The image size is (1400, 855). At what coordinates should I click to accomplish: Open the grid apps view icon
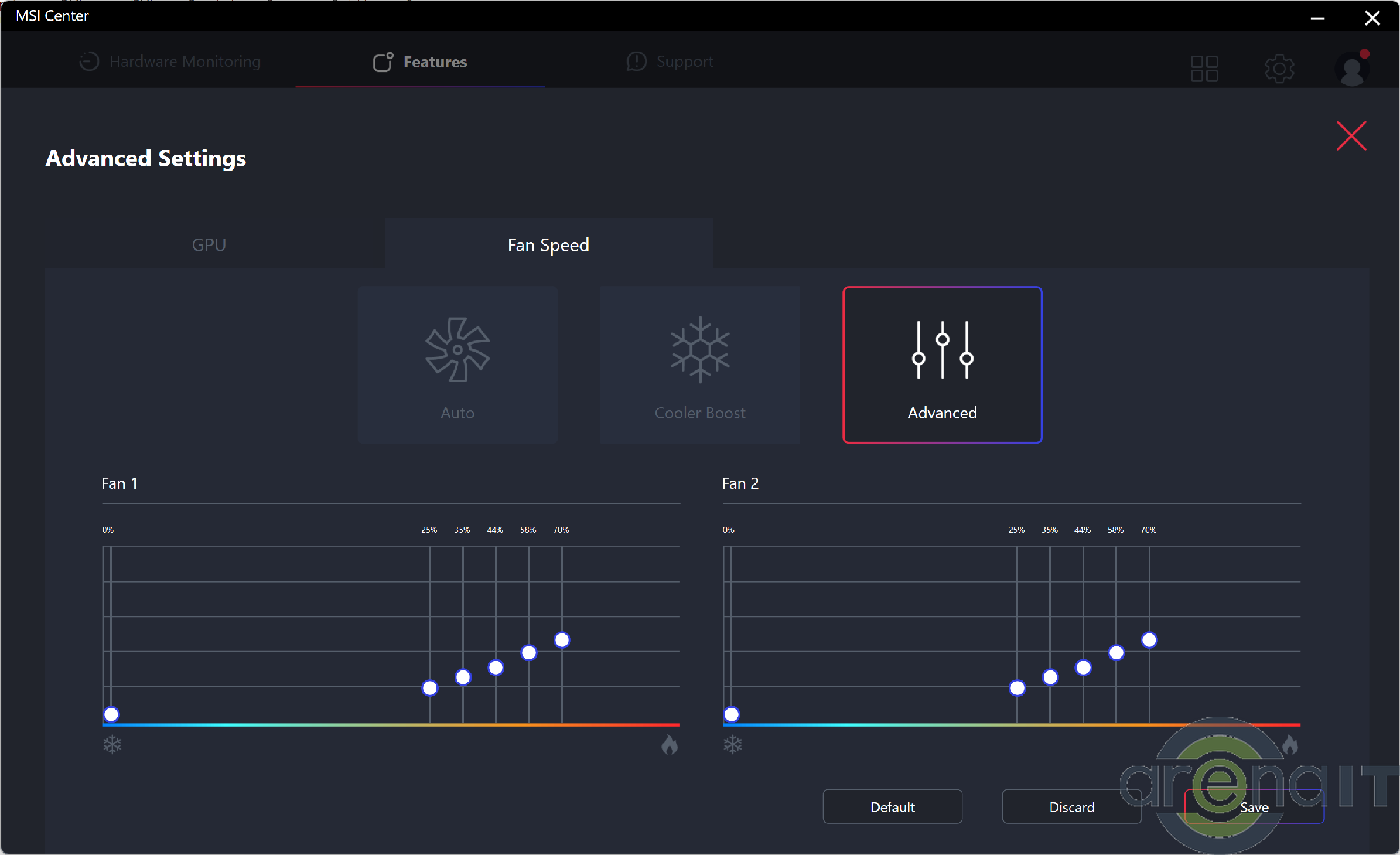(1204, 69)
